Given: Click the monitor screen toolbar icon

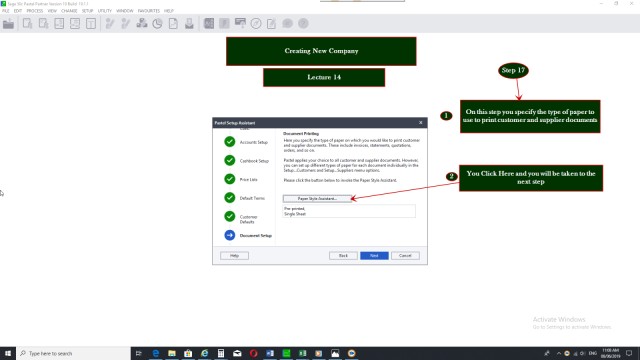Looking at the screenshot, I should click(240, 24).
